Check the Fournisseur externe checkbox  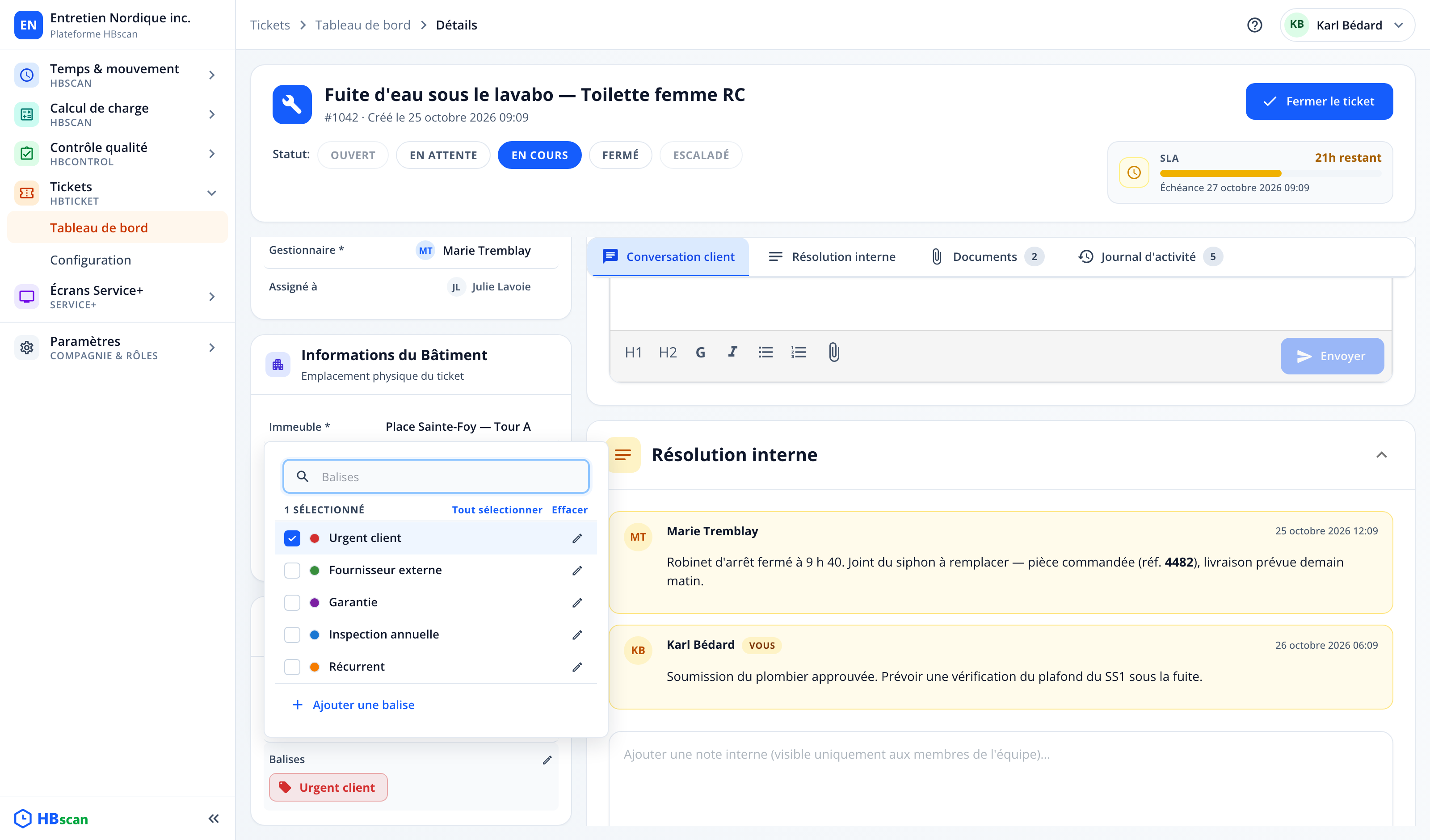[292, 571]
